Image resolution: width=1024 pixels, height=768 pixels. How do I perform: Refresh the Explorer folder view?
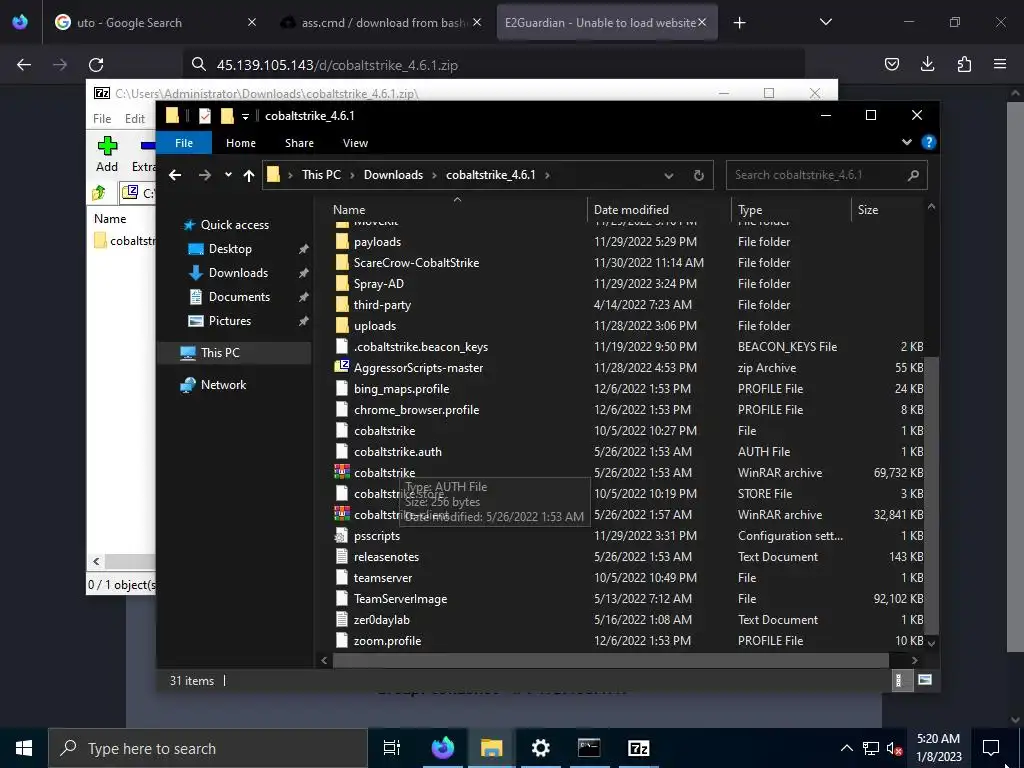[699, 175]
